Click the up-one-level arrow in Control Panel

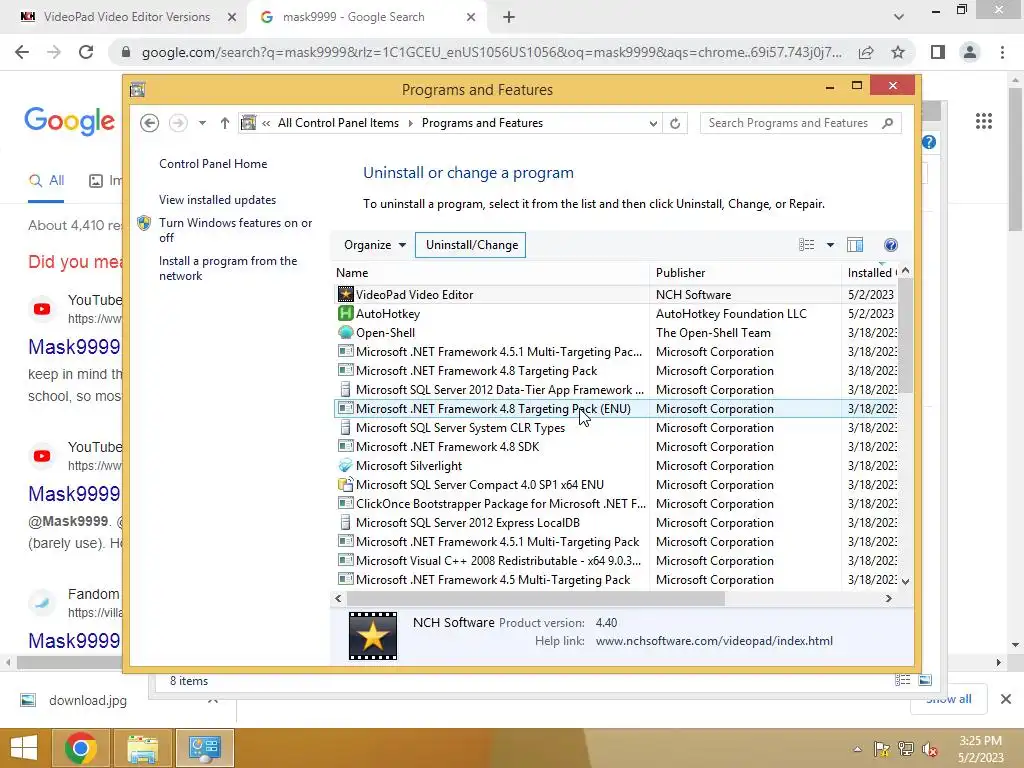tap(225, 123)
